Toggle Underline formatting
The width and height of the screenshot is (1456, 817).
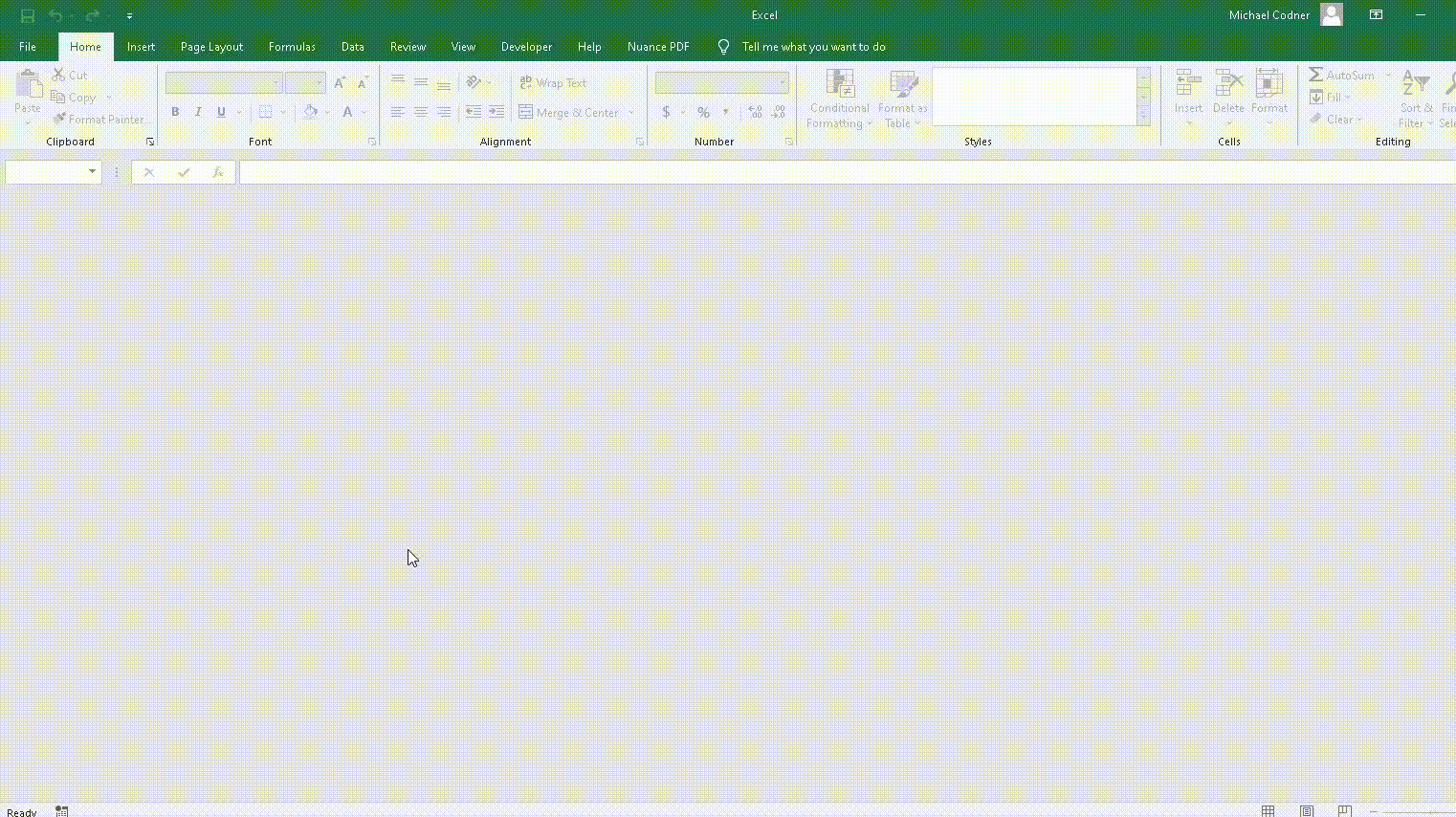[221, 112]
